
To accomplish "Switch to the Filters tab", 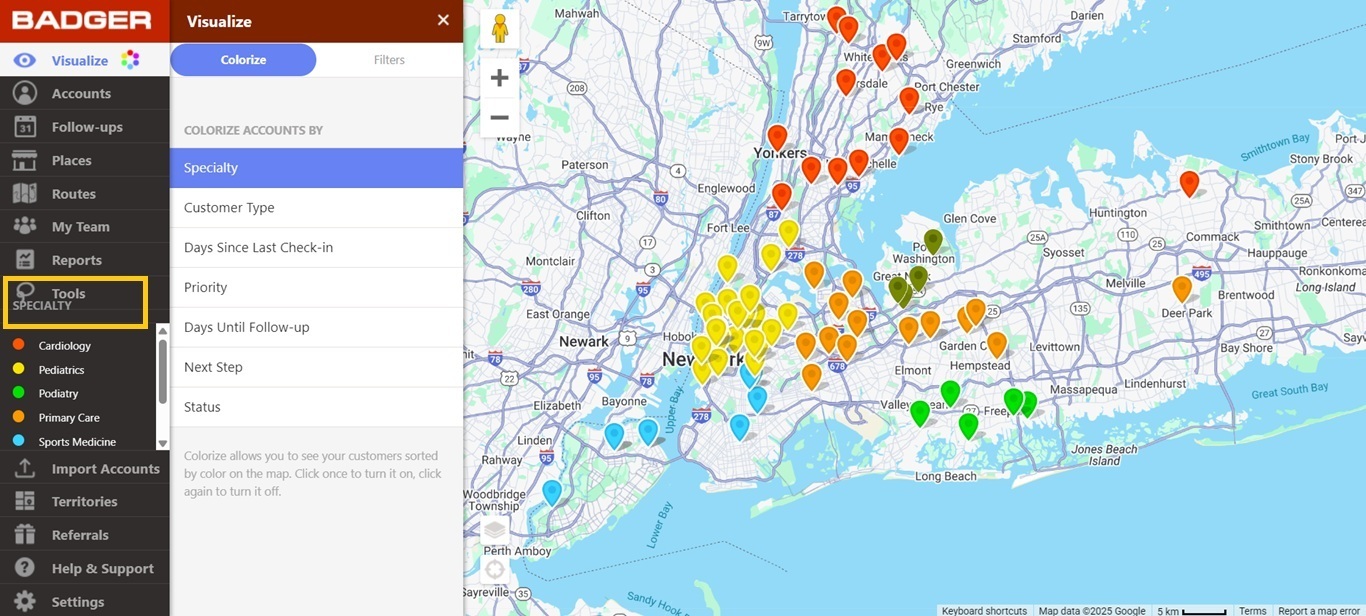I will click(x=389, y=59).
